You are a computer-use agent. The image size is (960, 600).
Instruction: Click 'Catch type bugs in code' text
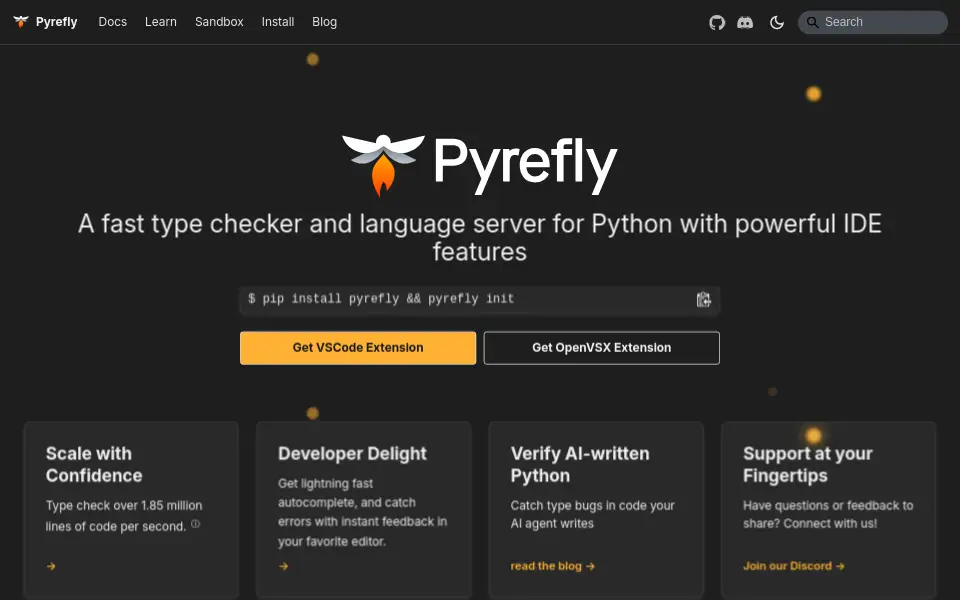pos(593,514)
